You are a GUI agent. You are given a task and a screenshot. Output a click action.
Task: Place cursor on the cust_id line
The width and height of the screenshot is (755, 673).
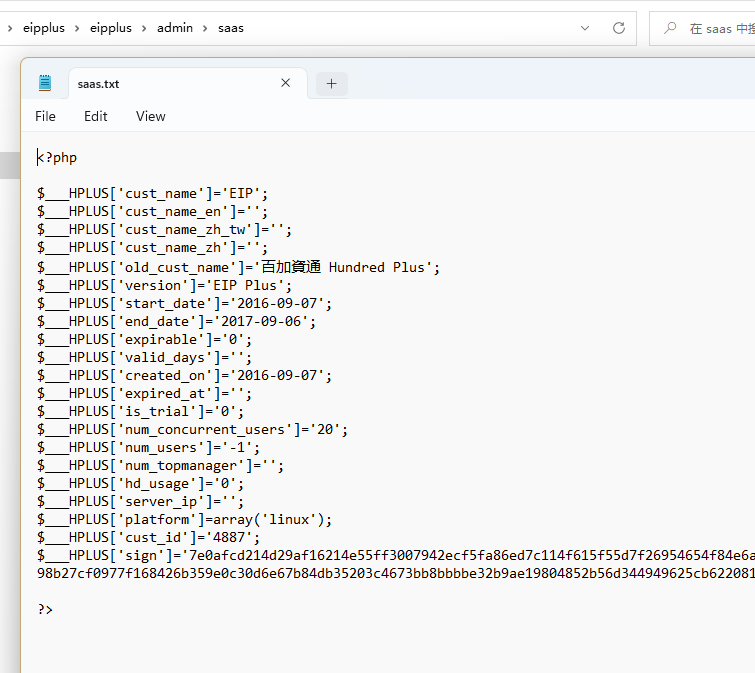[x=148, y=537]
